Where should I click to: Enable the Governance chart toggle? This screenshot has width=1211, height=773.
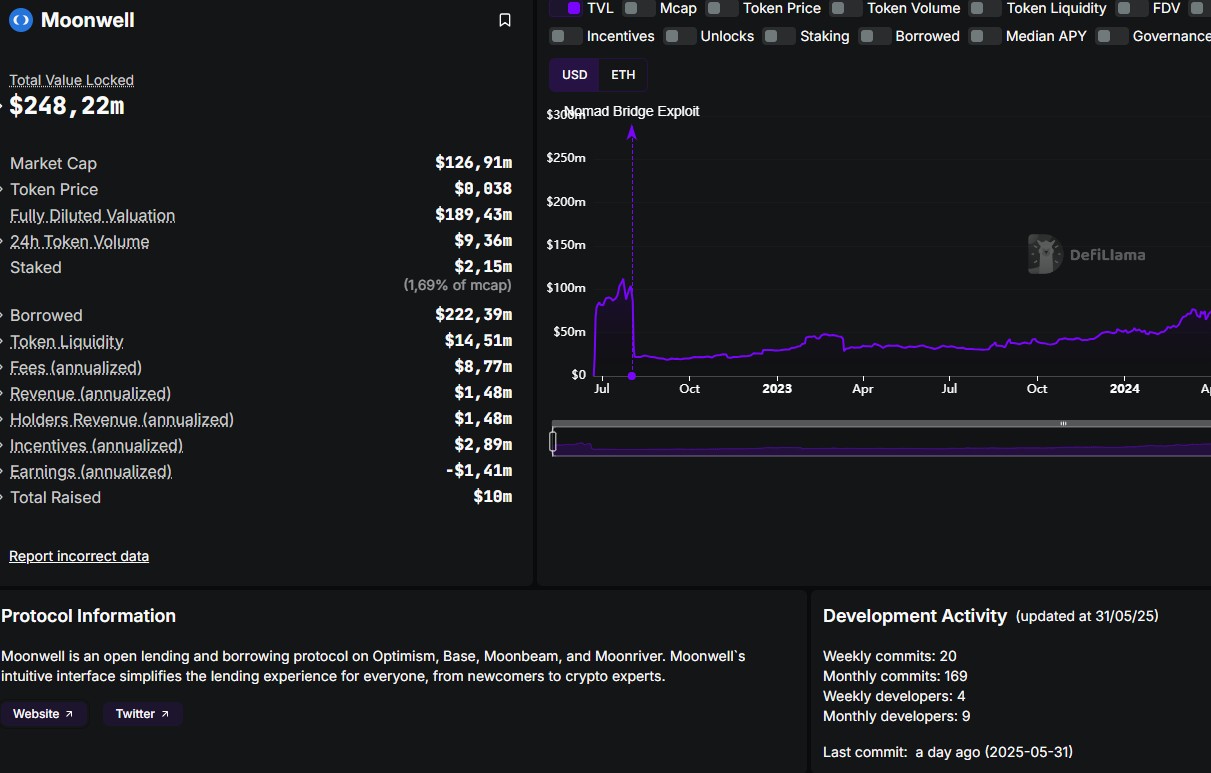(1112, 36)
